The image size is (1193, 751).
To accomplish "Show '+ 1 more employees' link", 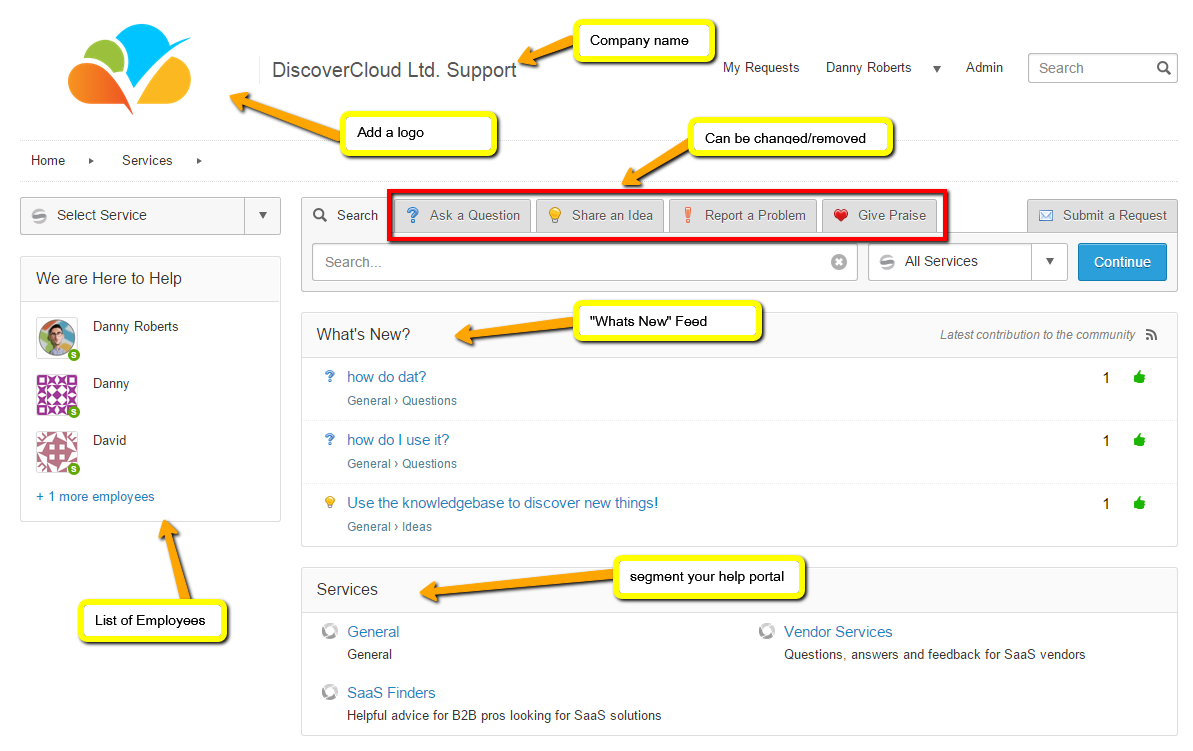I will (x=95, y=496).
